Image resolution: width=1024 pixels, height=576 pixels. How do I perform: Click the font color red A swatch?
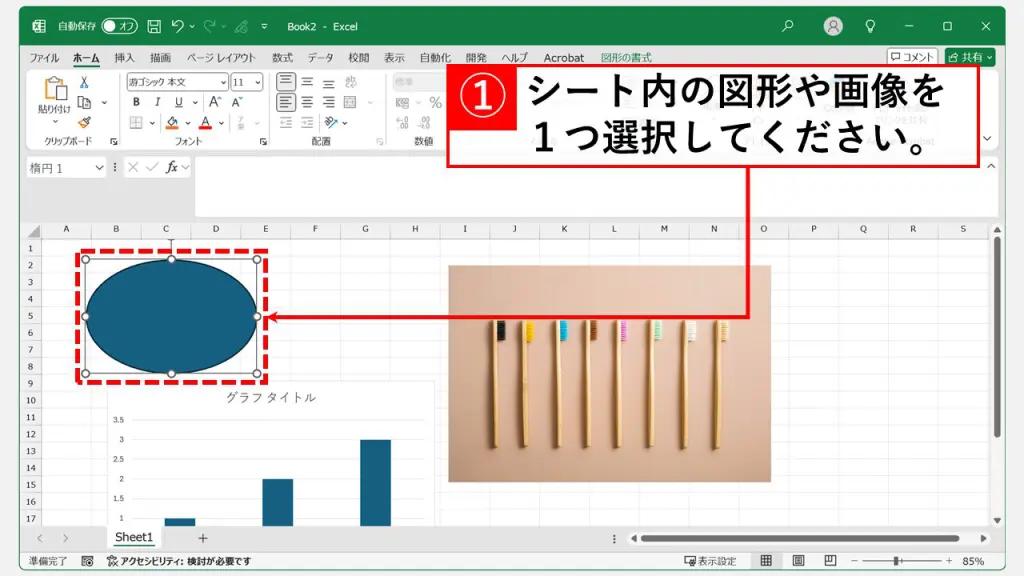pyautogui.click(x=205, y=122)
